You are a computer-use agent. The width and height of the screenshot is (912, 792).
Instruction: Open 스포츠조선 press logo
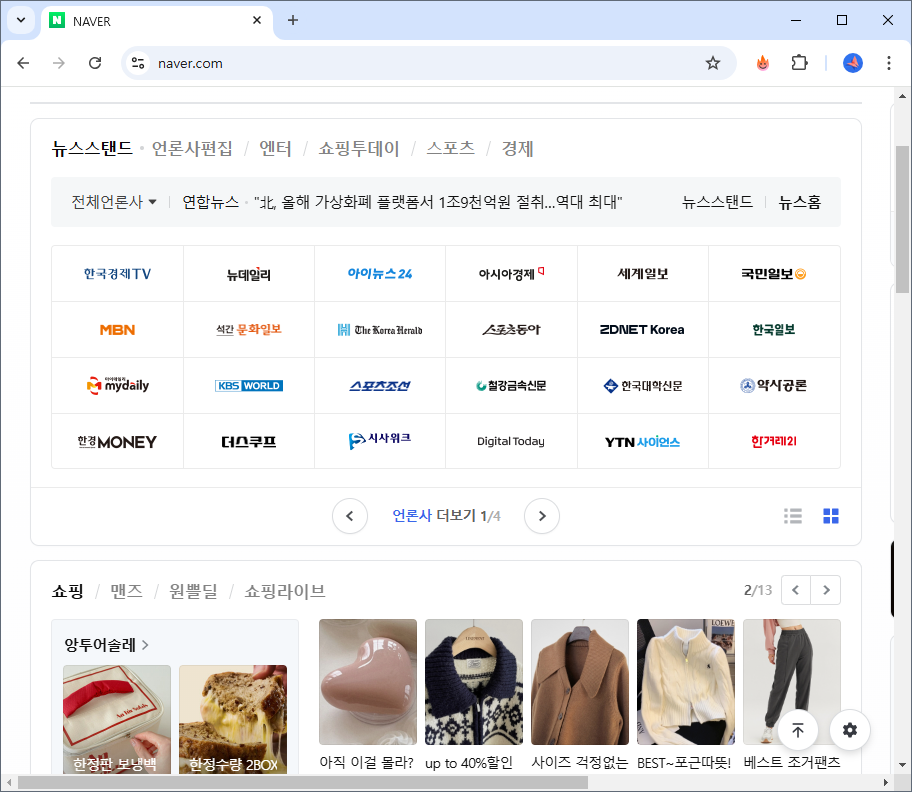[380, 386]
